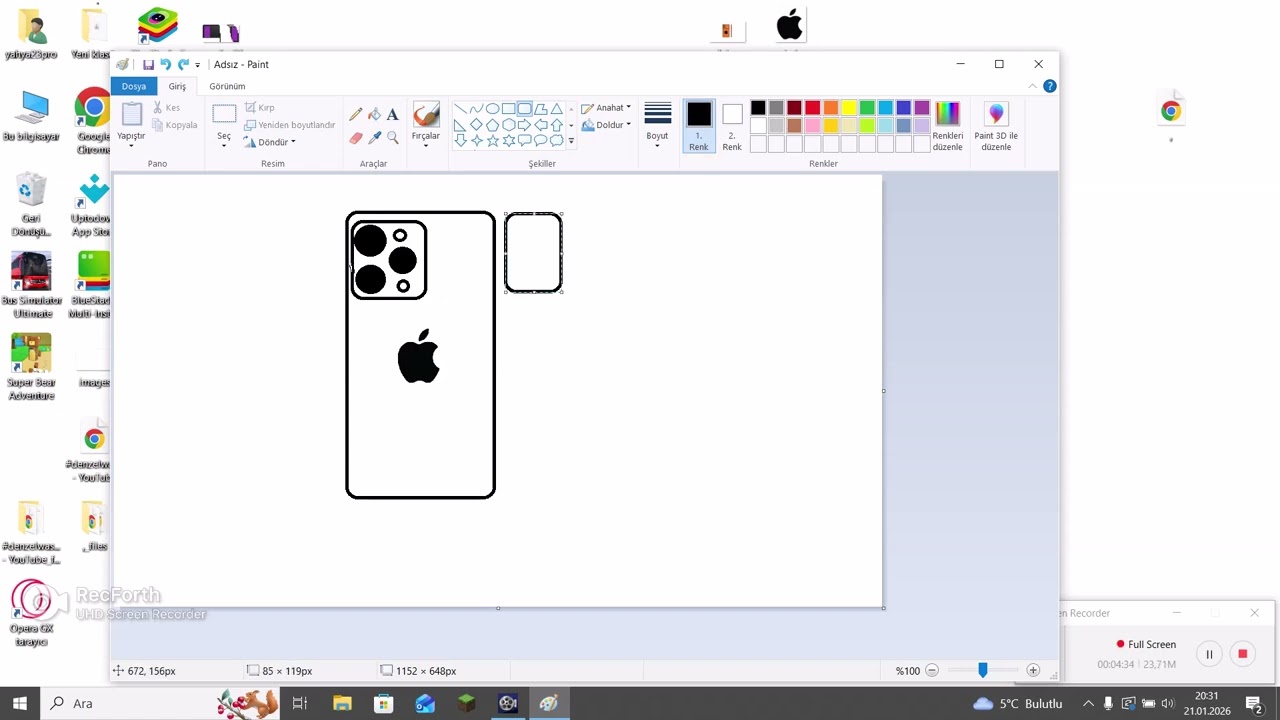The height and width of the screenshot is (720, 1280).
Task: Open Paint help question mark icon
Action: (x=1049, y=86)
